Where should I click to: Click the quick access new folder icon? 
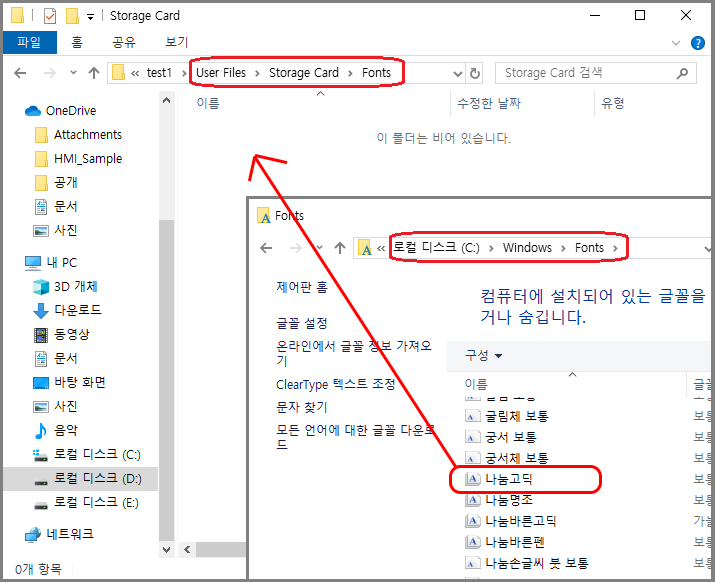point(72,16)
